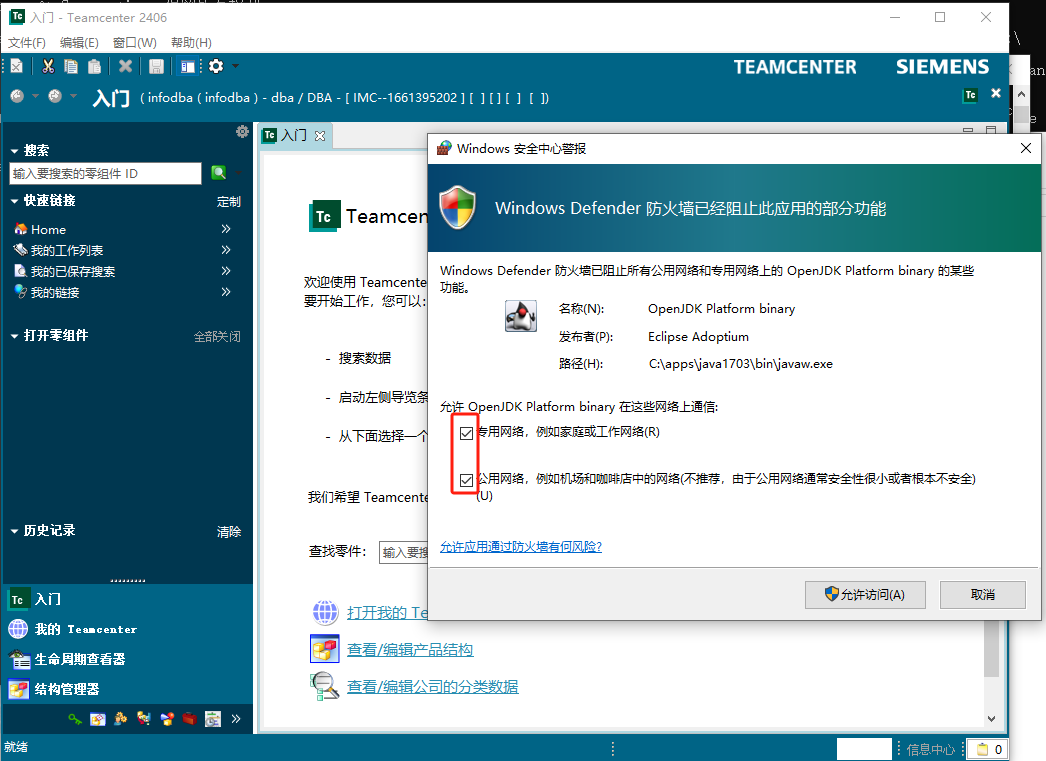
Task: Click the schedule clock icon in bottom strip
Action: coord(213,719)
